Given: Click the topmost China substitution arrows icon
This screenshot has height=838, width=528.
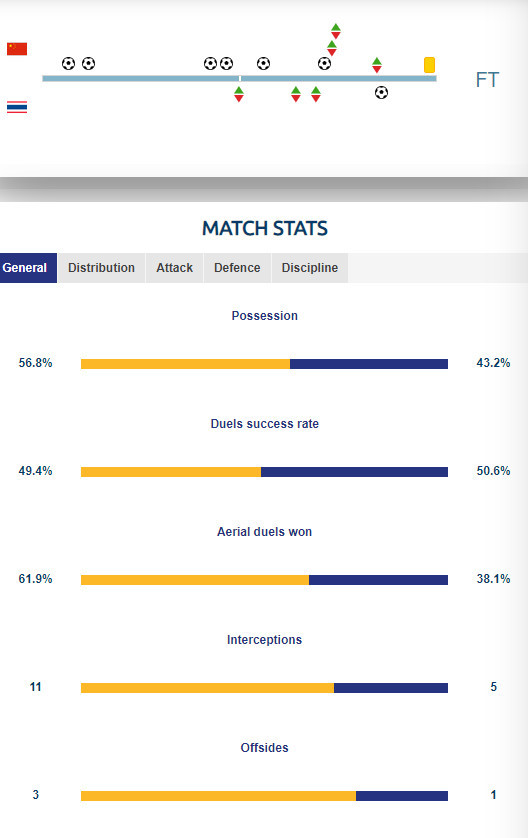Looking at the screenshot, I should point(336,31).
